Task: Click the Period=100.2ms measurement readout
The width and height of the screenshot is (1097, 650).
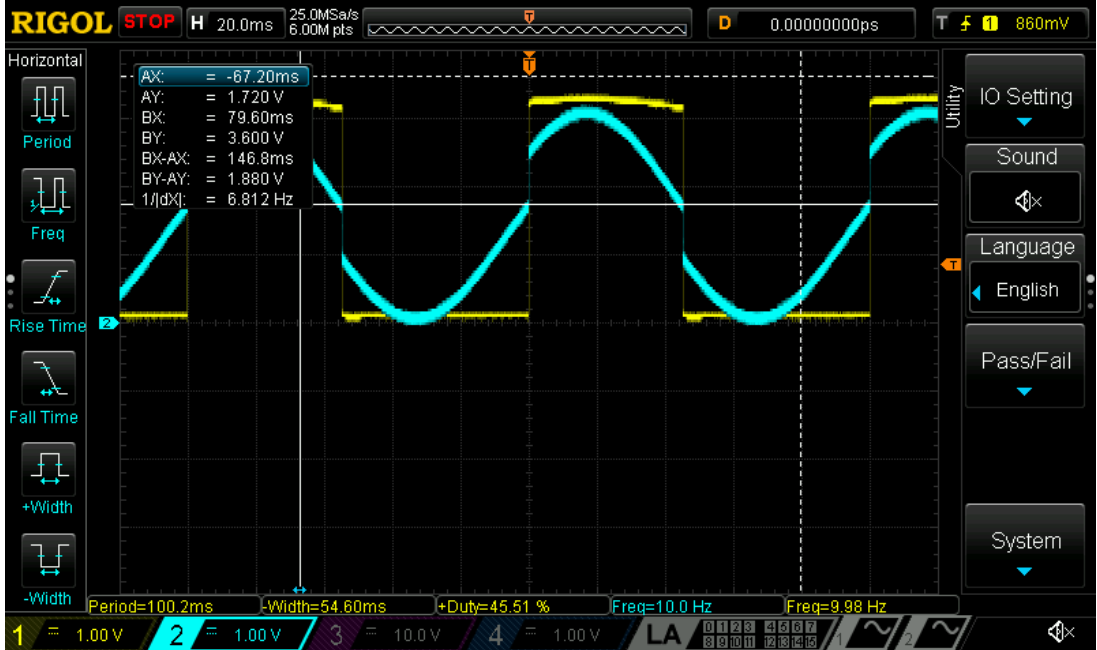Action: point(173,606)
